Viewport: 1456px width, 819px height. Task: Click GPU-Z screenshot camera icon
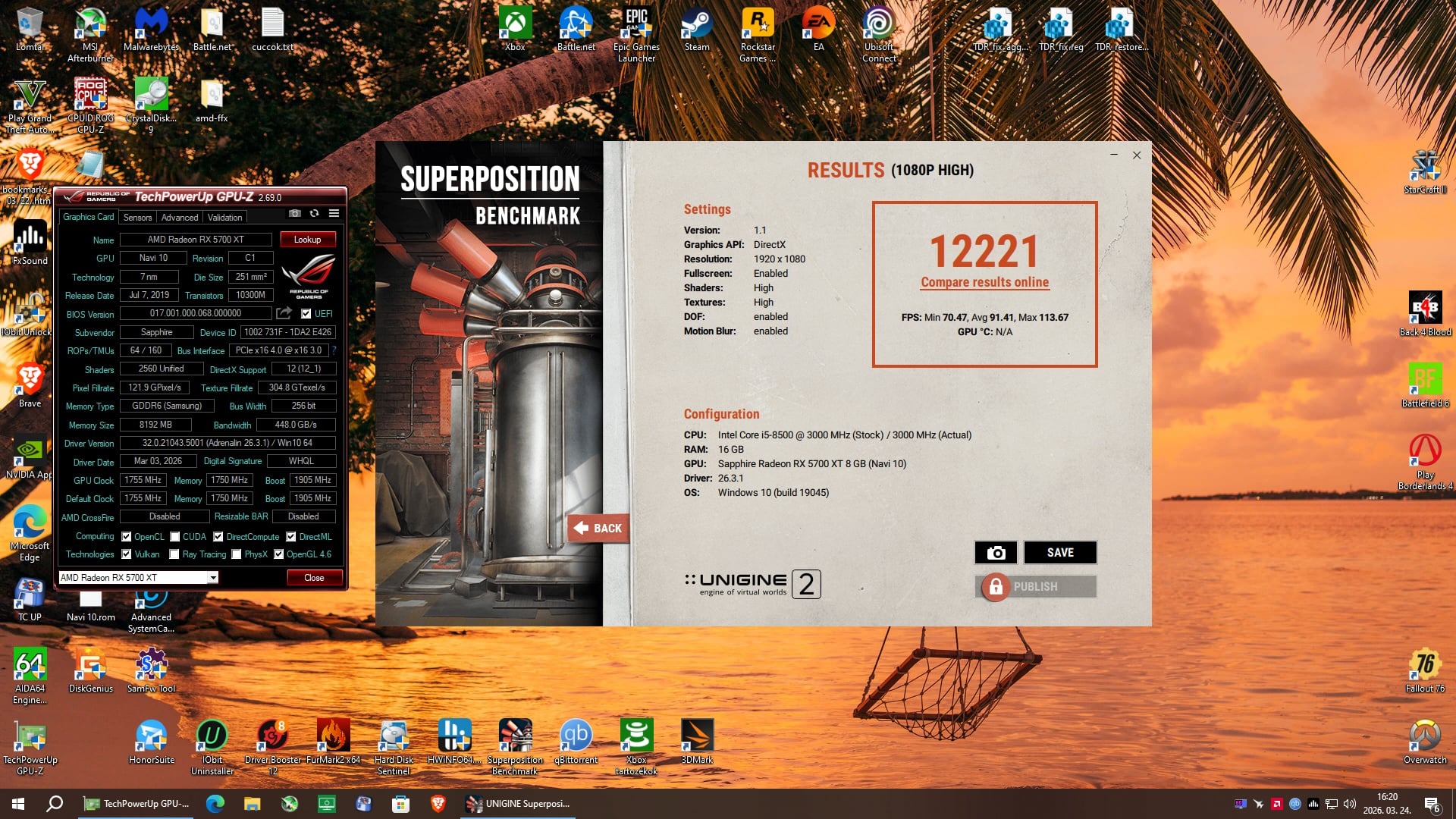pyautogui.click(x=295, y=214)
